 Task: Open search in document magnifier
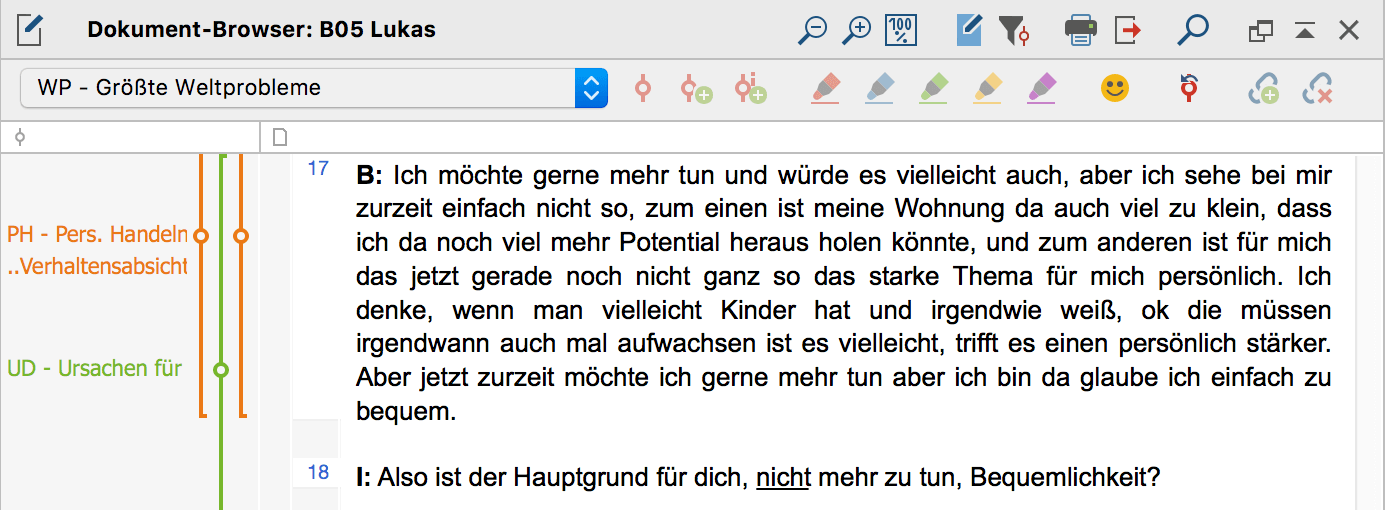click(x=1192, y=30)
